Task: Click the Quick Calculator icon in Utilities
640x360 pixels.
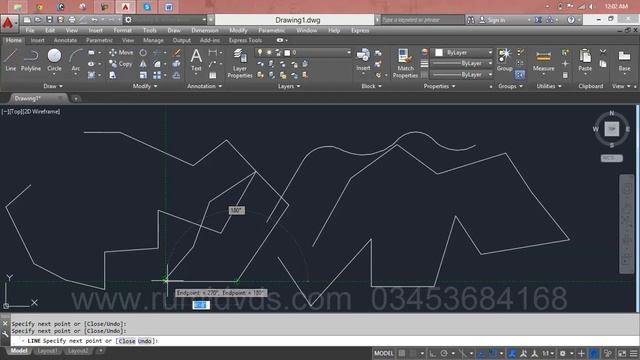Action: tap(565, 75)
